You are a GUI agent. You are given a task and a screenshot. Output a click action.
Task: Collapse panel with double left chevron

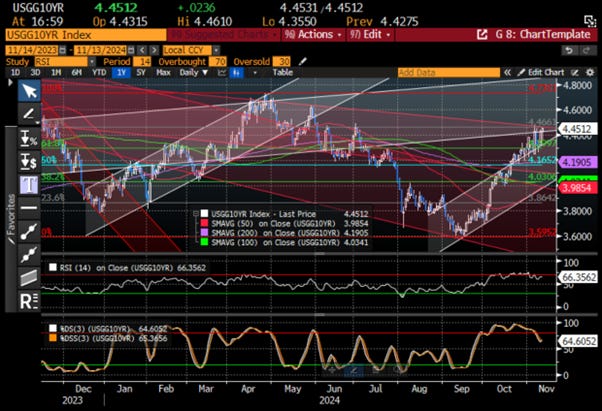pos(508,73)
